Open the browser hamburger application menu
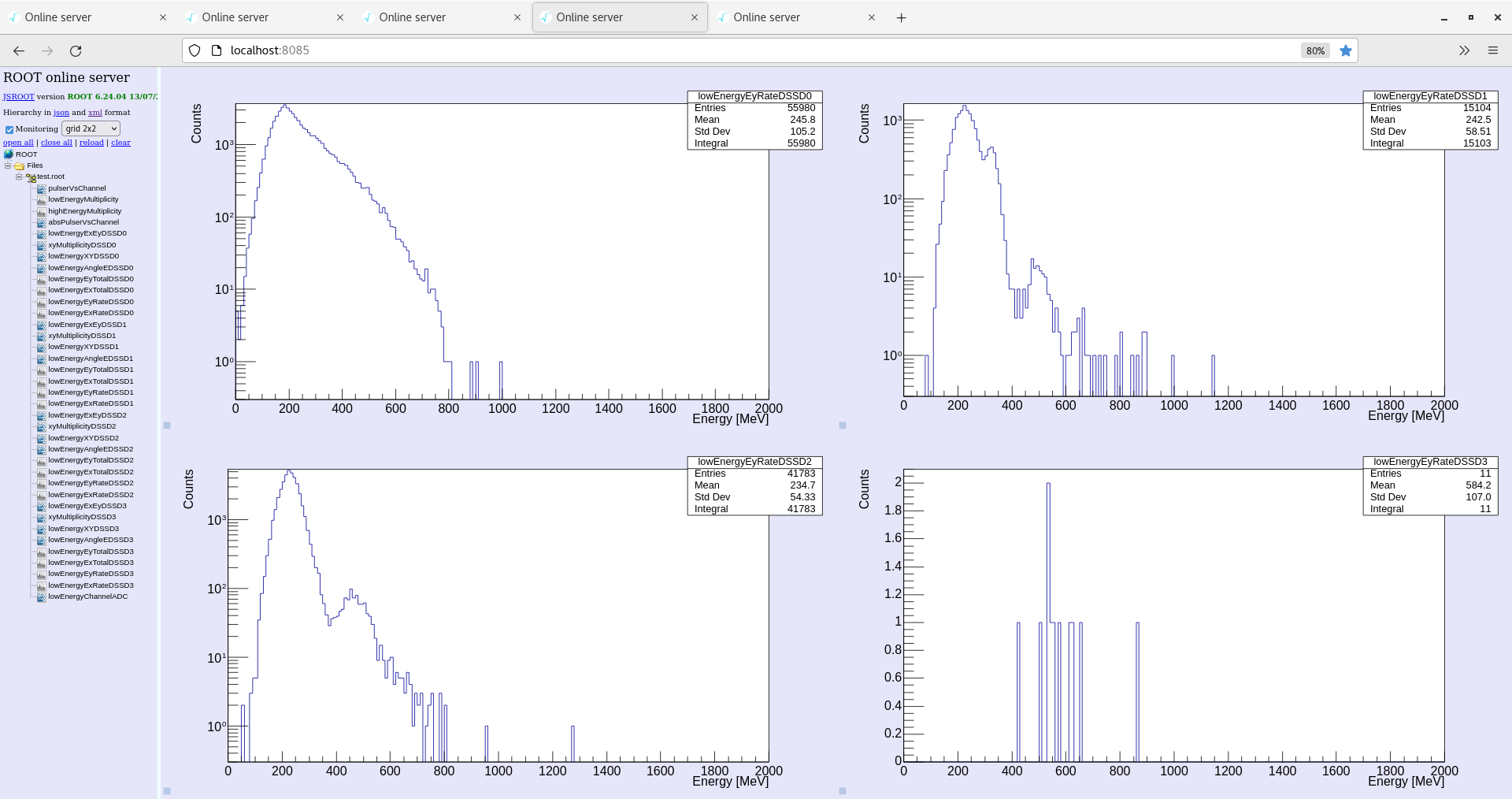 pyautogui.click(x=1492, y=50)
